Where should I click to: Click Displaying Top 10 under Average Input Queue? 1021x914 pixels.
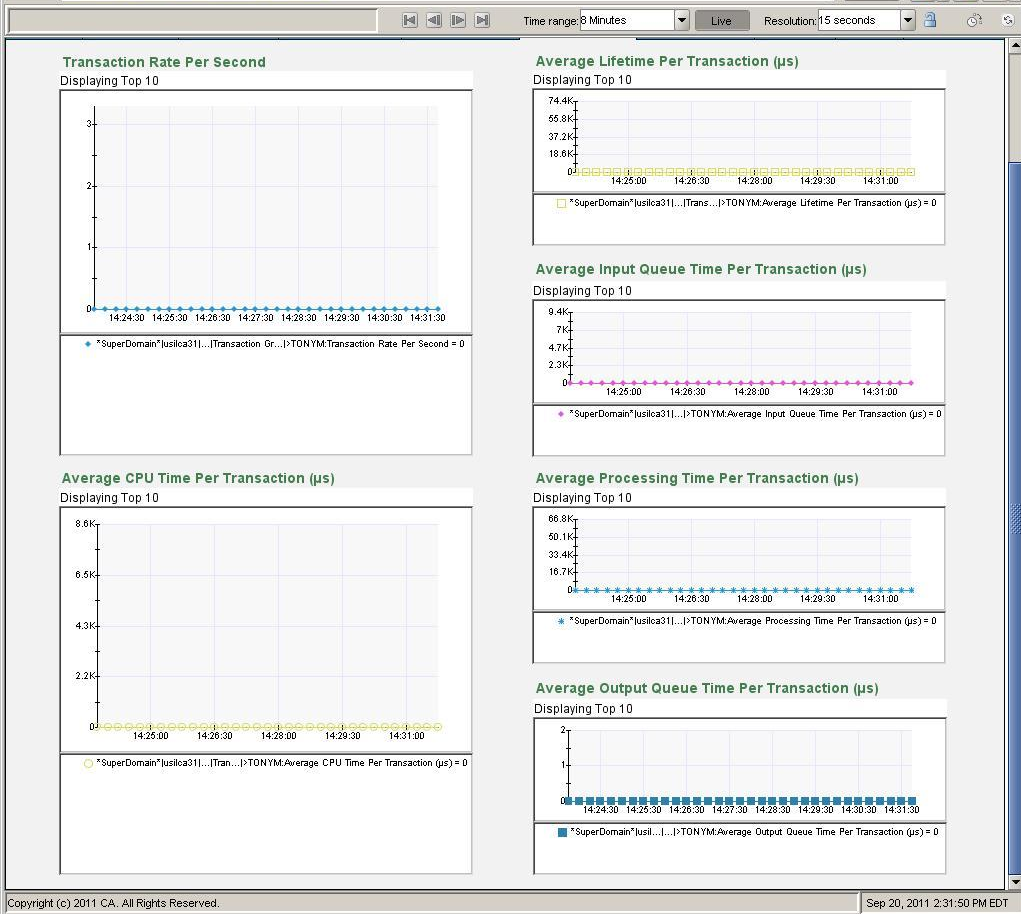[x=582, y=291]
